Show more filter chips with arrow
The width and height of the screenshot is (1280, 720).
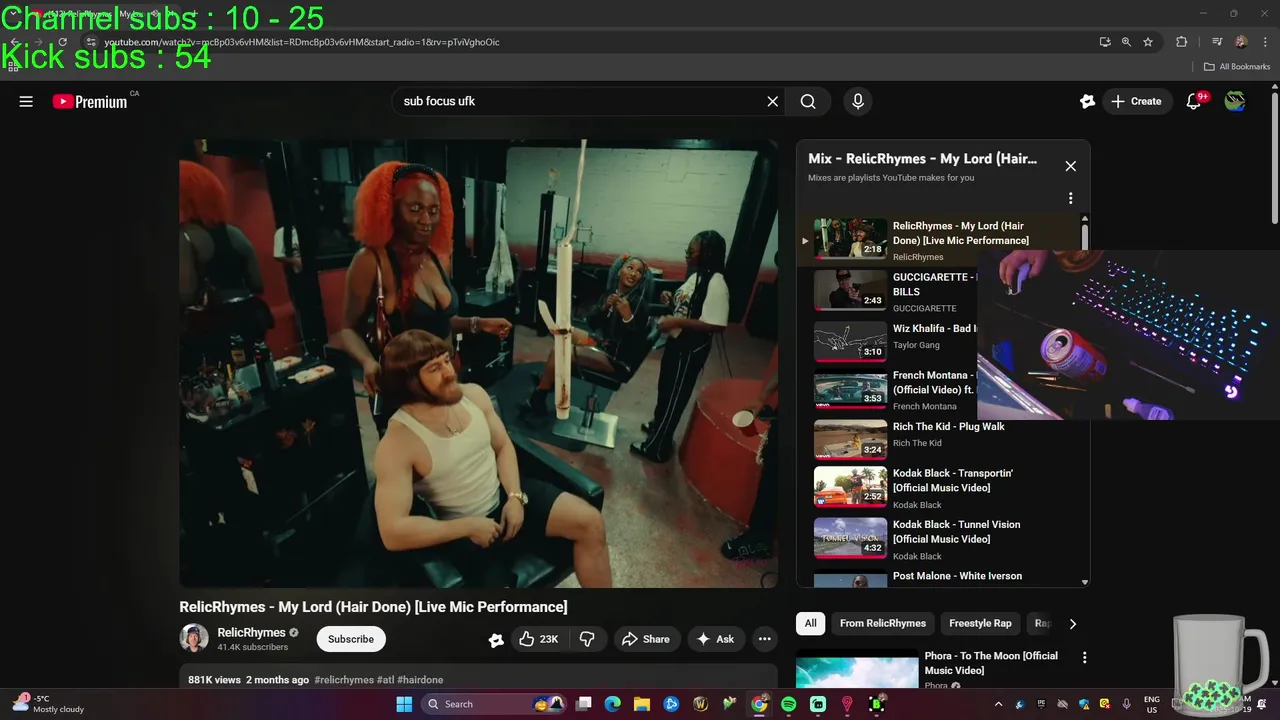point(1072,624)
